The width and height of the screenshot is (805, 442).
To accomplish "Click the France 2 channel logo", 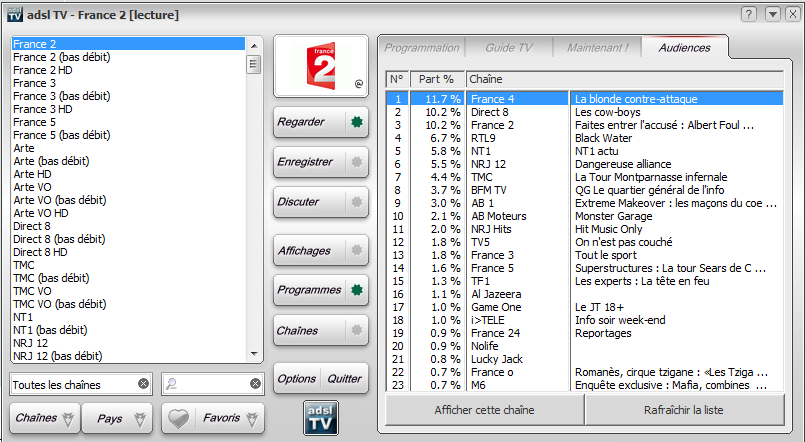I will coord(321,66).
